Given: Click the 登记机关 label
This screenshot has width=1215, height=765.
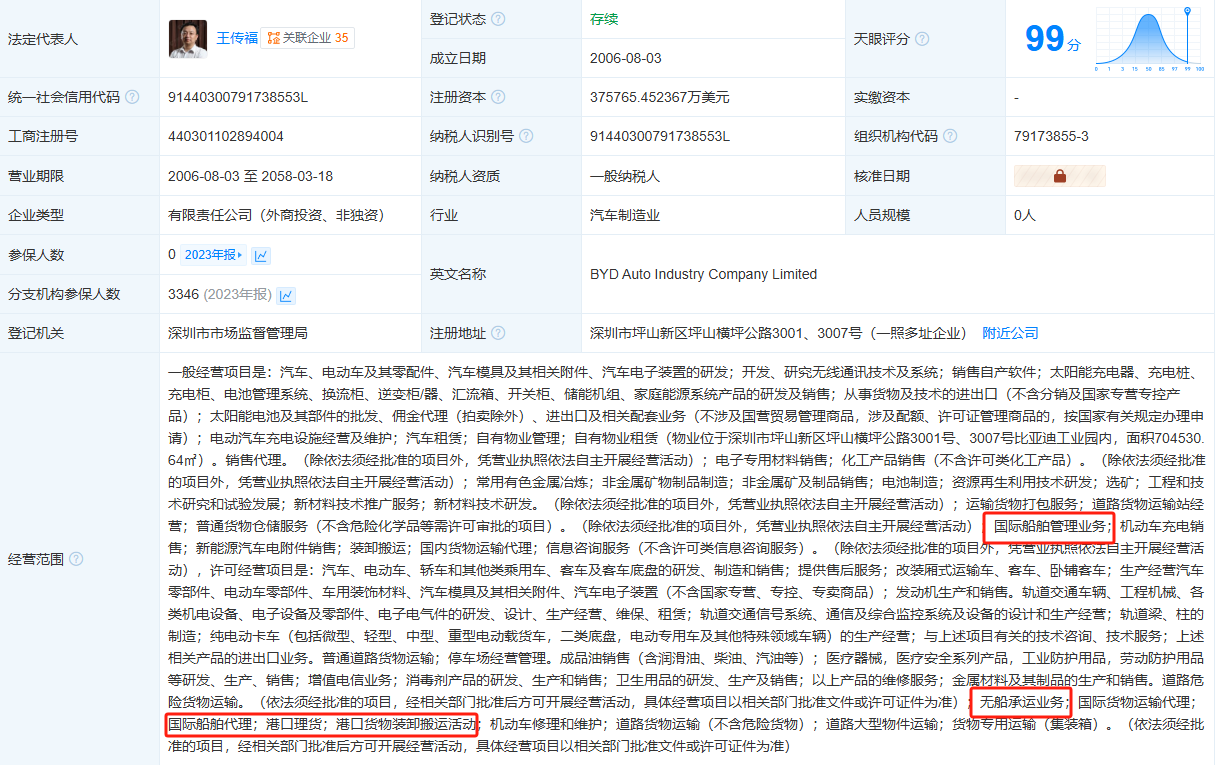Looking at the screenshot, I should tap(36, 333).
